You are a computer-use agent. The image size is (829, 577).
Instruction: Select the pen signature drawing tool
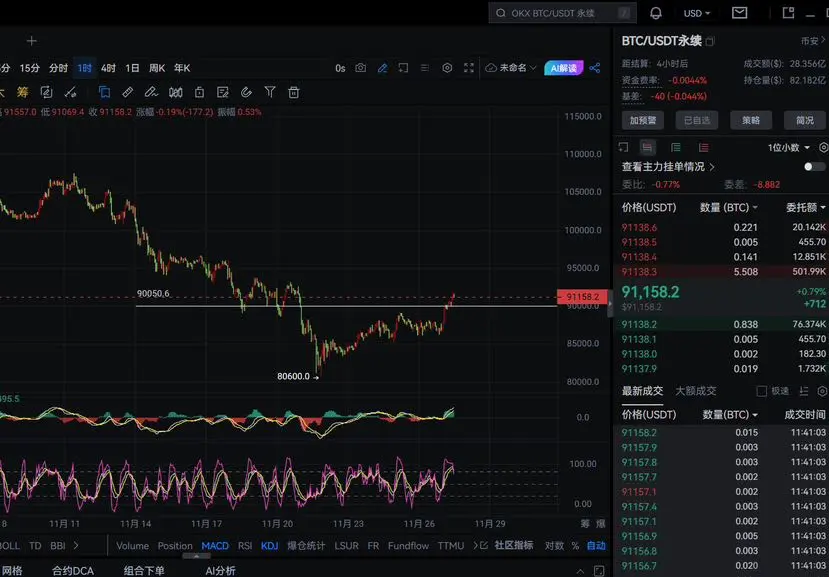pos(151,93)
